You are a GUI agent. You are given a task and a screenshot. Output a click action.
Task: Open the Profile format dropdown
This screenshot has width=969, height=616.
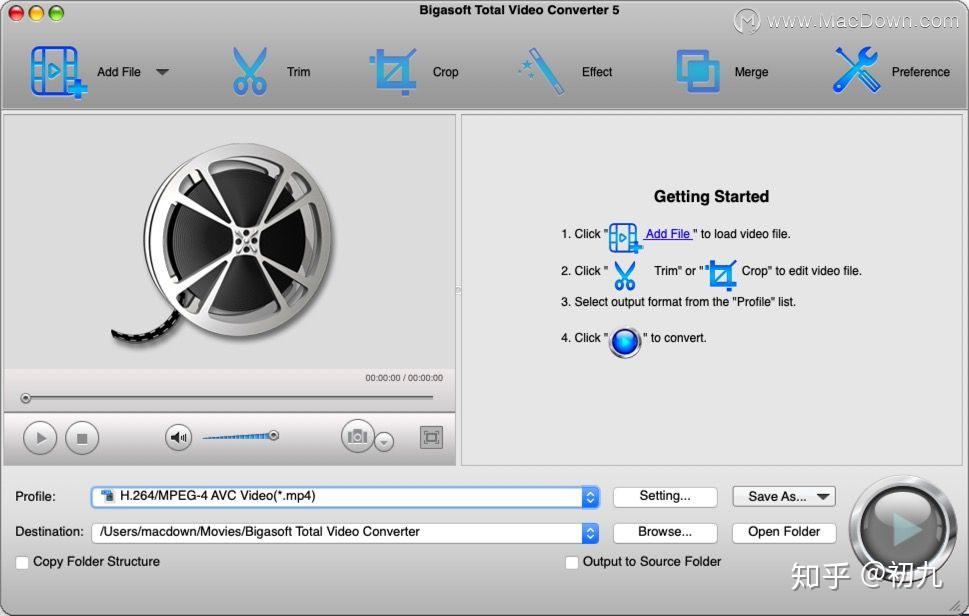click(589, 496)
